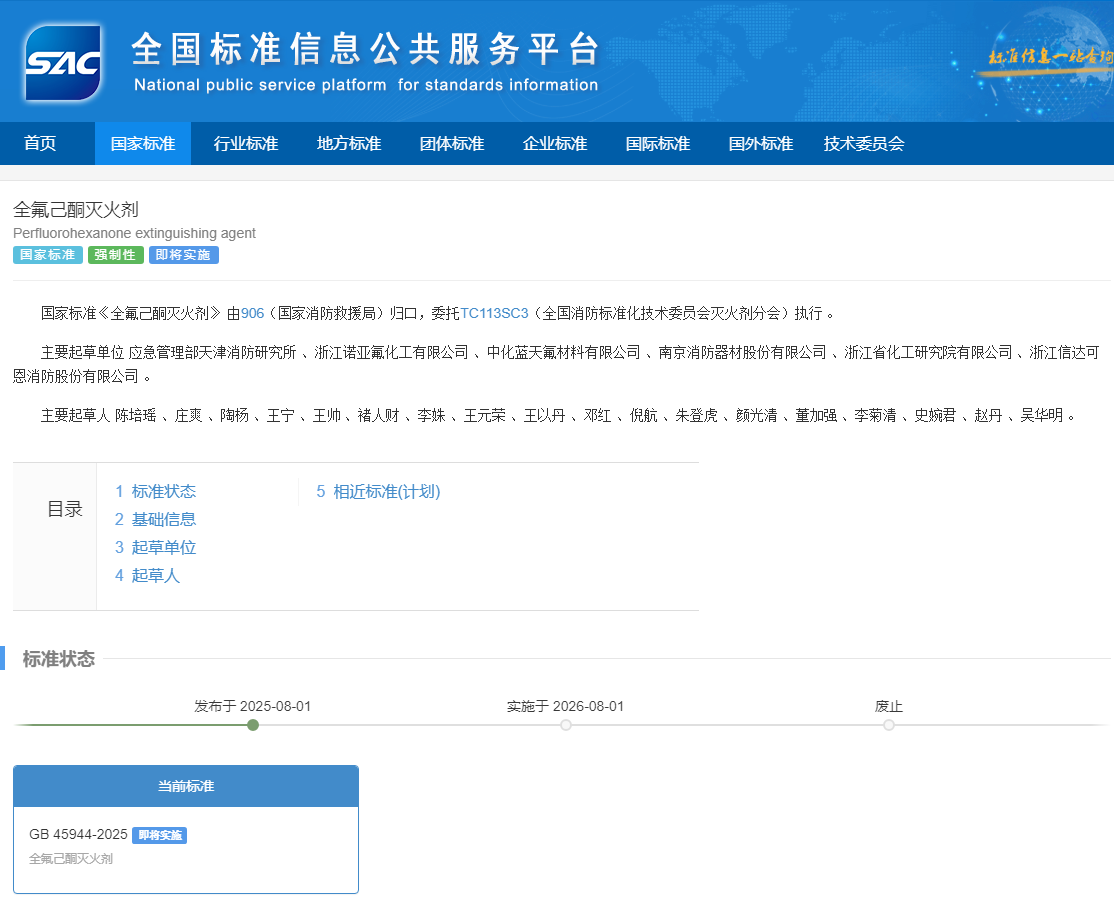Switch to the 行业标准 tab
1114x918 pixels.
[246, 144]
